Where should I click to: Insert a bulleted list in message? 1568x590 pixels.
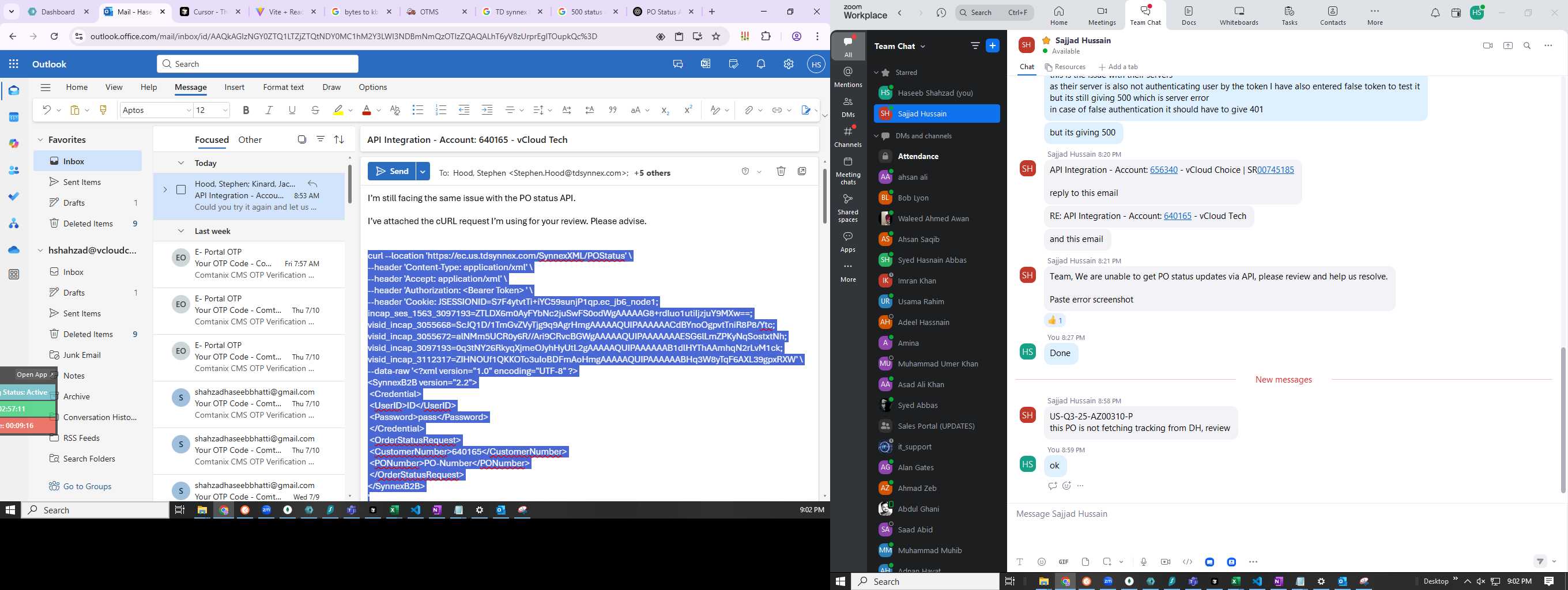(x=417, y=110)
